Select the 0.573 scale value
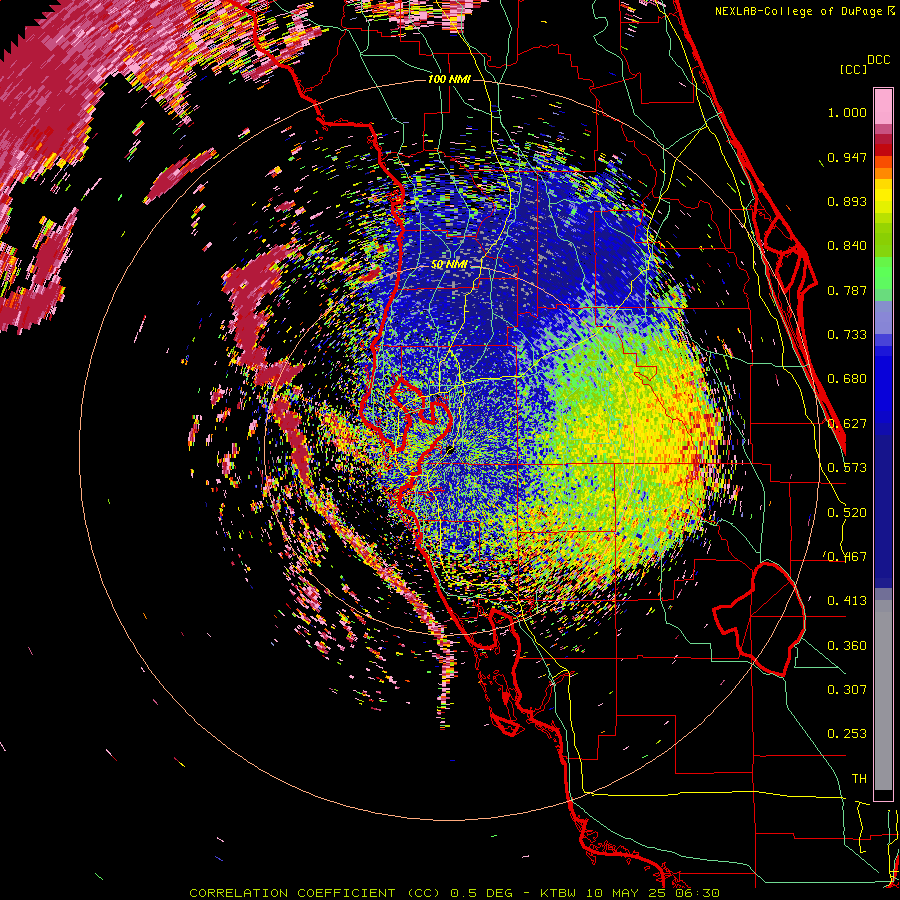The width and height of the screenshot is (900, 900). pos(847,468)
